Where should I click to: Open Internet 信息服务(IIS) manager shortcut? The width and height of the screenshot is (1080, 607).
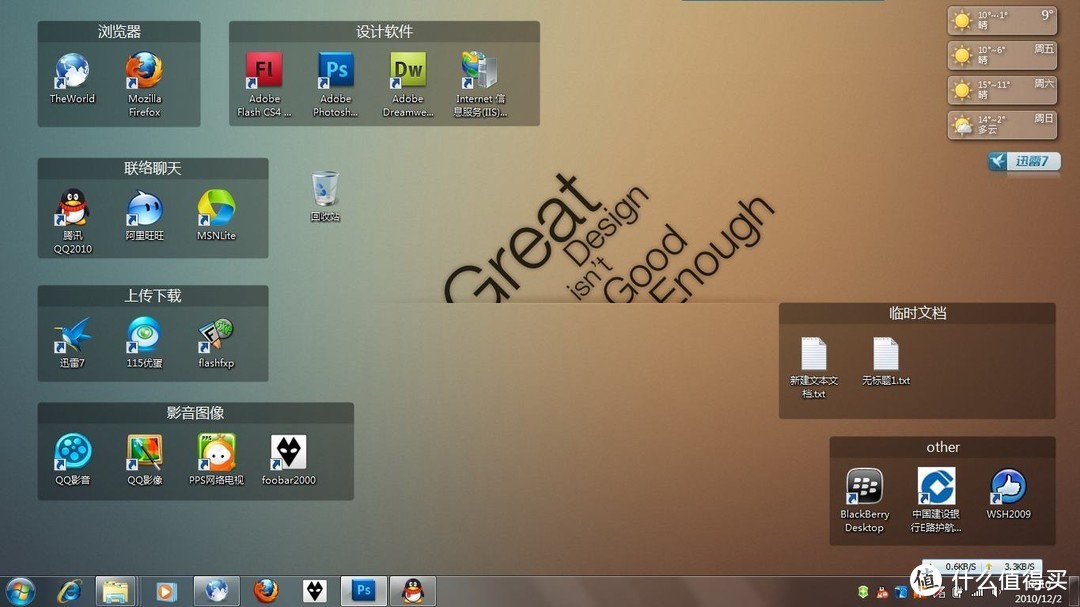[480, 84]
